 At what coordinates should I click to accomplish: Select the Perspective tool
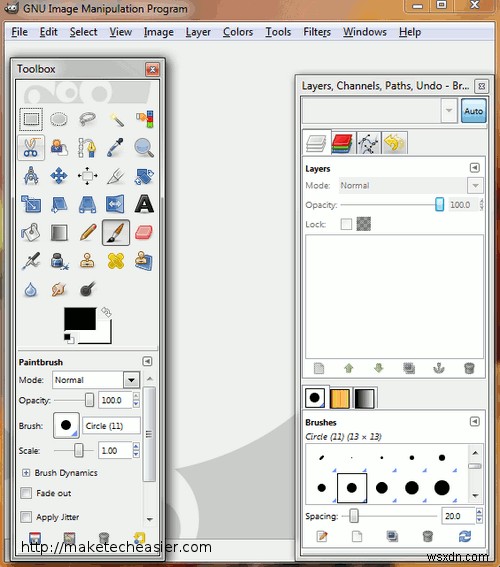click(87, 204)
